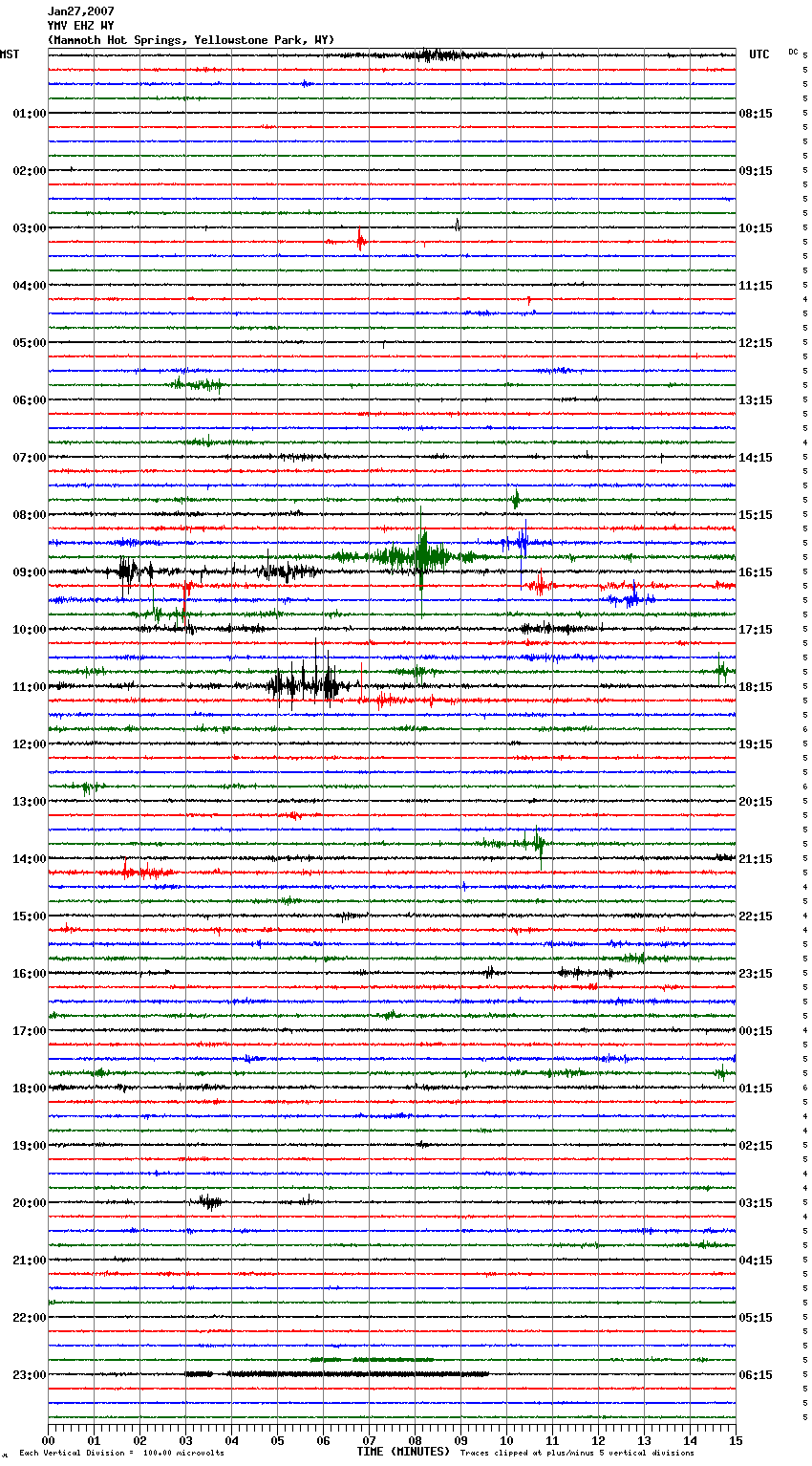Click the 02:15 UTC time label
The height and width of the screenshot is (1466, 812).
[756, 1146]
